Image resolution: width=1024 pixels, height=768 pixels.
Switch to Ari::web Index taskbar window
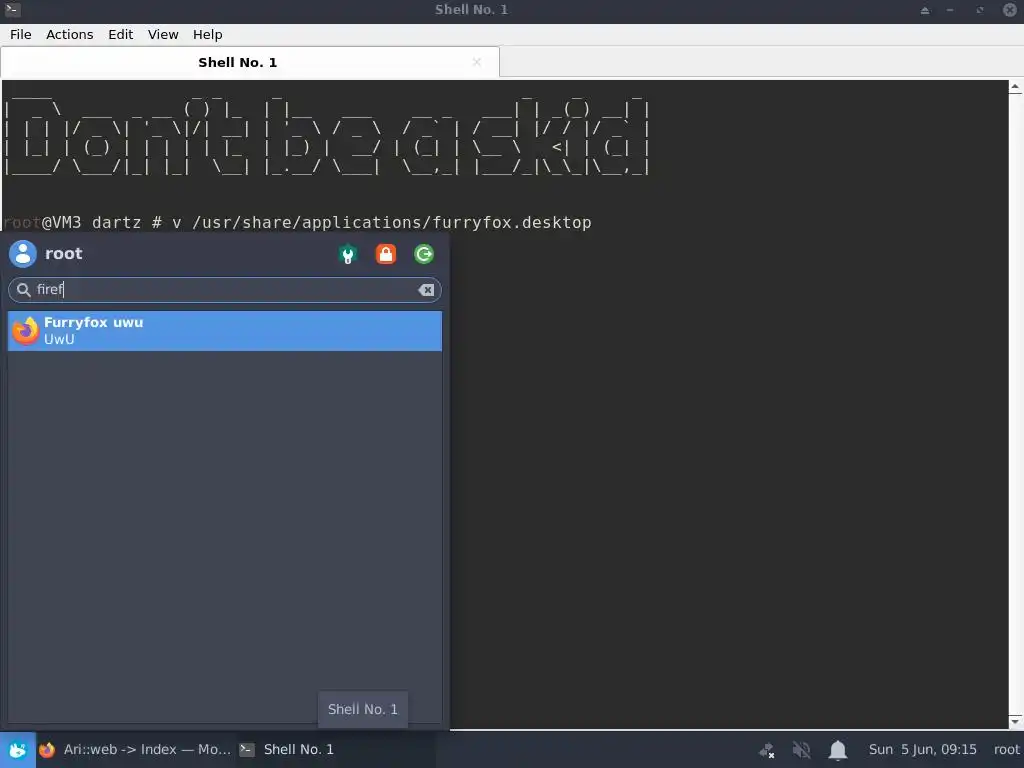coord(135,750)
